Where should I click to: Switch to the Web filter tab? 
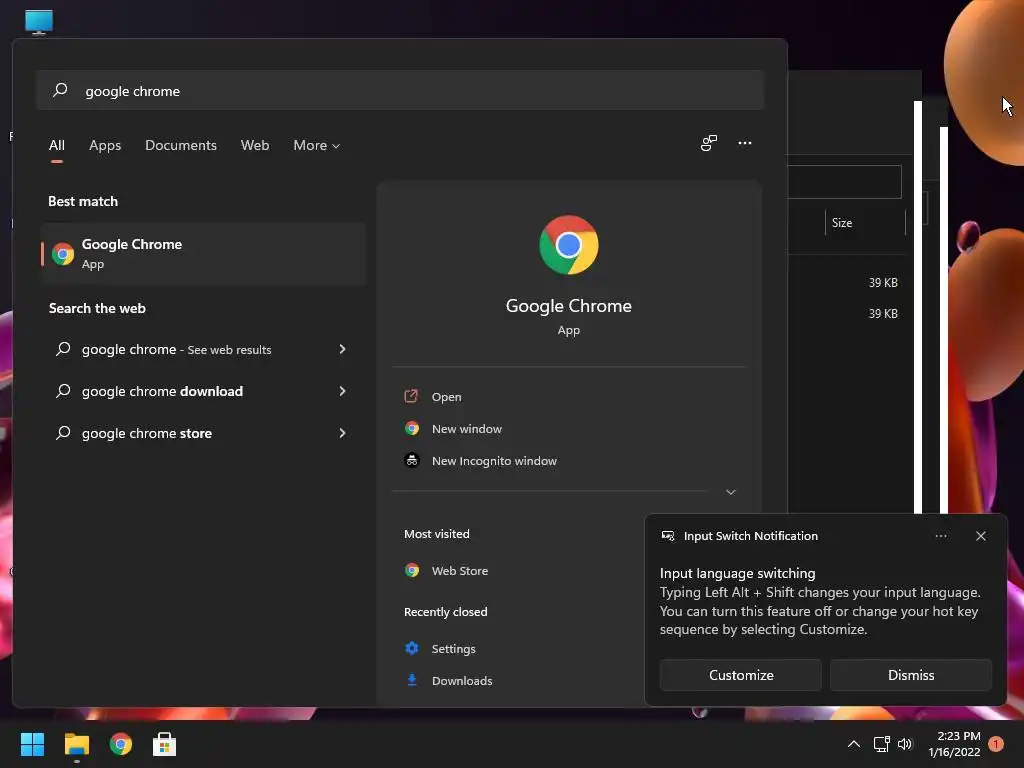255,146
